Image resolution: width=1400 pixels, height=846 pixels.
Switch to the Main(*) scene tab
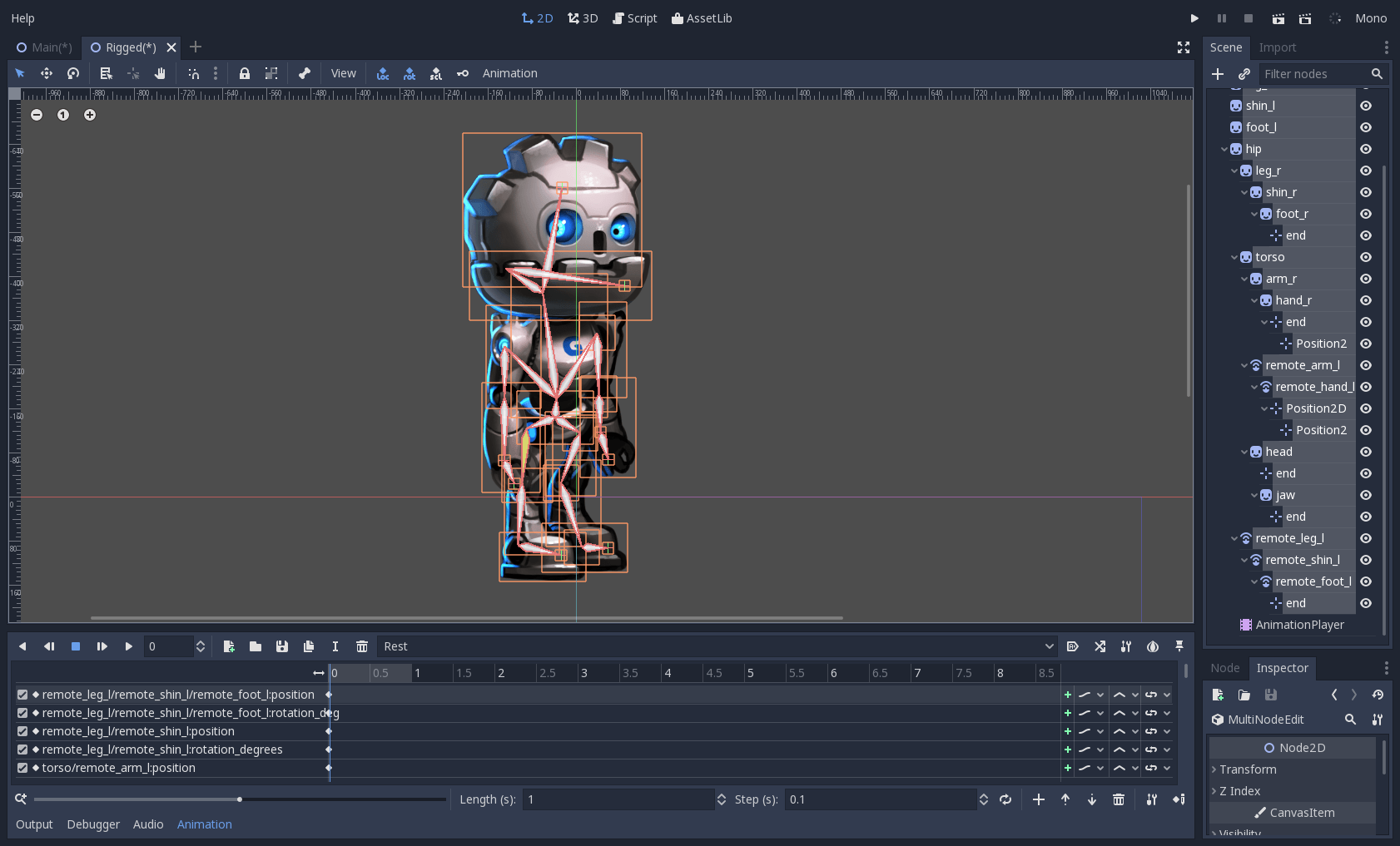point(42,47)
